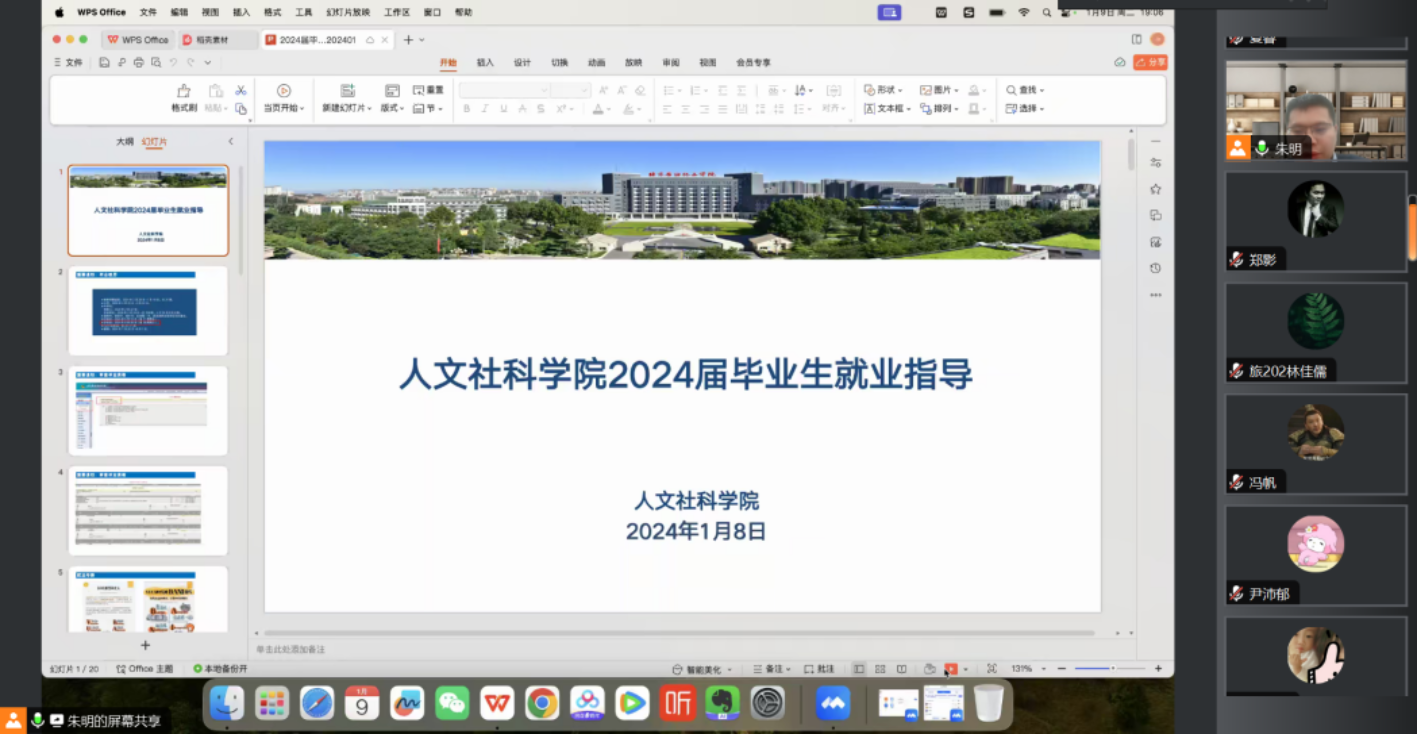Open the 大纲 outline tab
1418x734 pixels.
pos(124,142)
